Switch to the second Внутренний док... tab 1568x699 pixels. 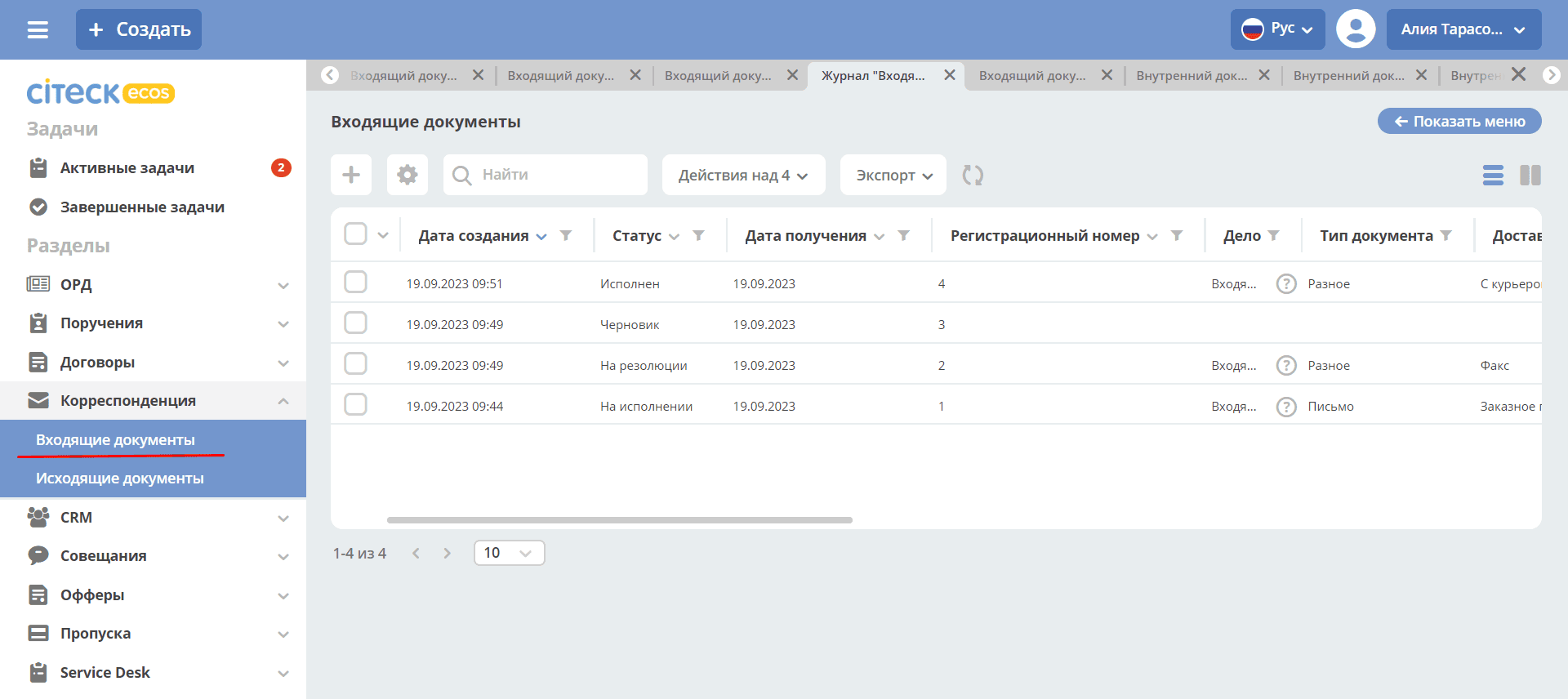(1348, 75)
